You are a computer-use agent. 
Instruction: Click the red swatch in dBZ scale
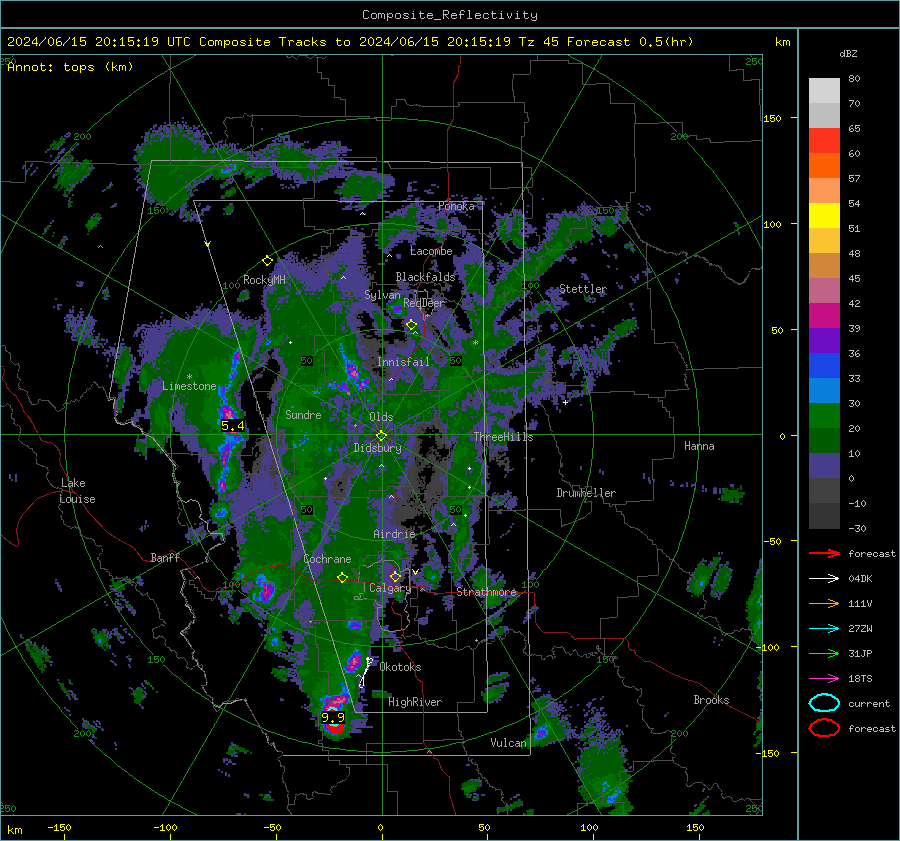[x=824, y=141]
